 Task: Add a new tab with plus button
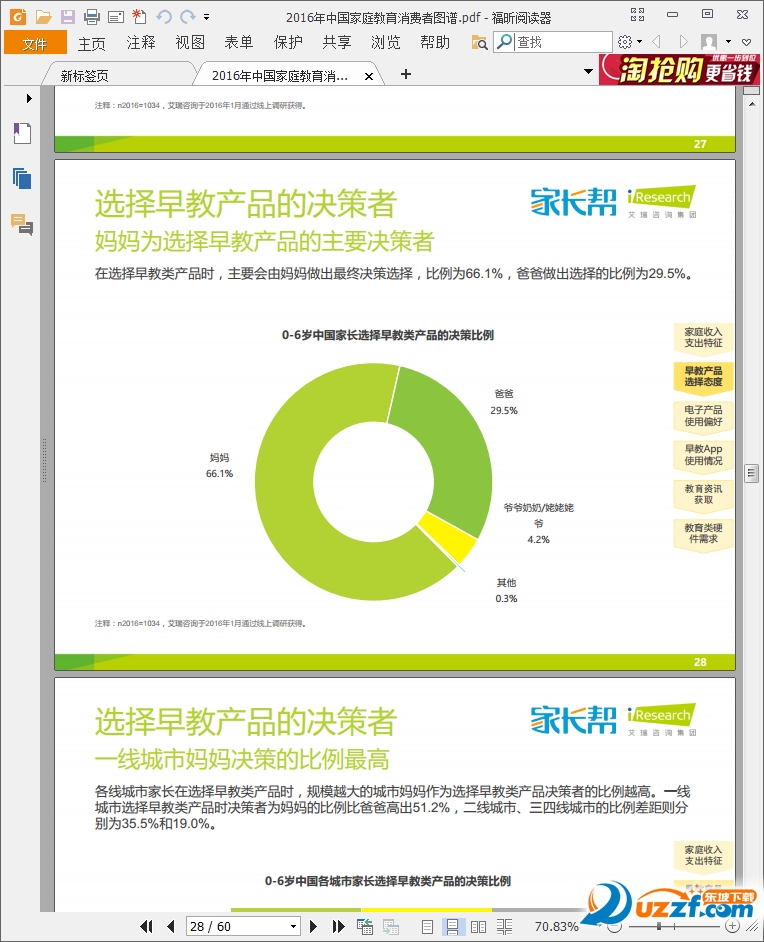pyautogui.click(x=406, y=74)
